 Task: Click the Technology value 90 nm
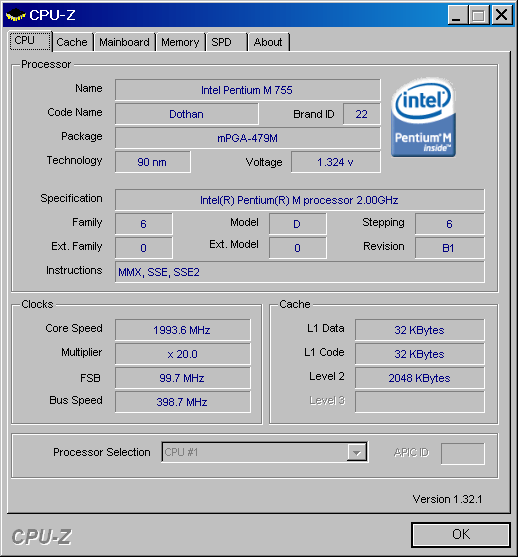pyautogui.click(x=152, y=162)
